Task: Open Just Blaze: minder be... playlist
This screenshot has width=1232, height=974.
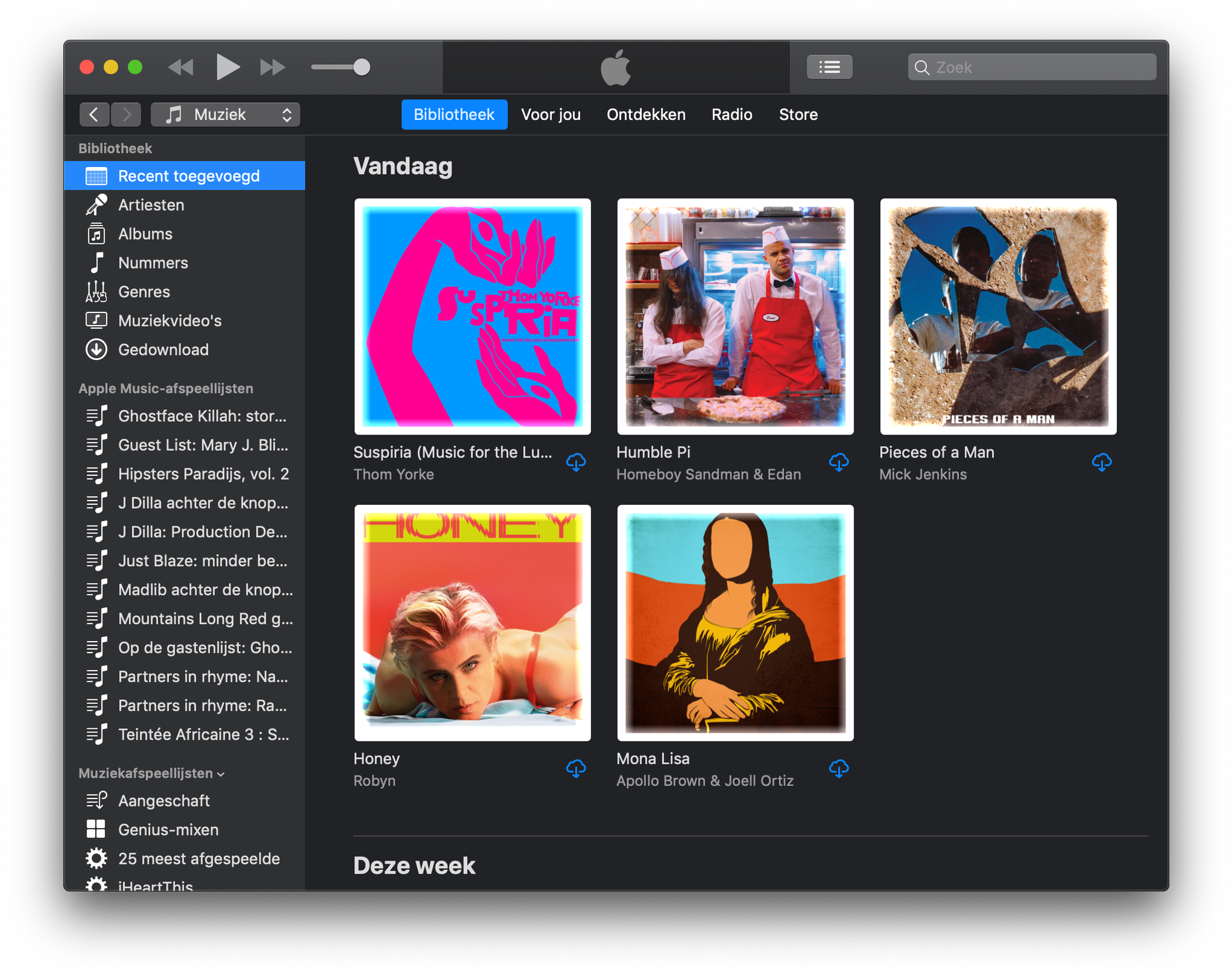Action: coord(185,561)
